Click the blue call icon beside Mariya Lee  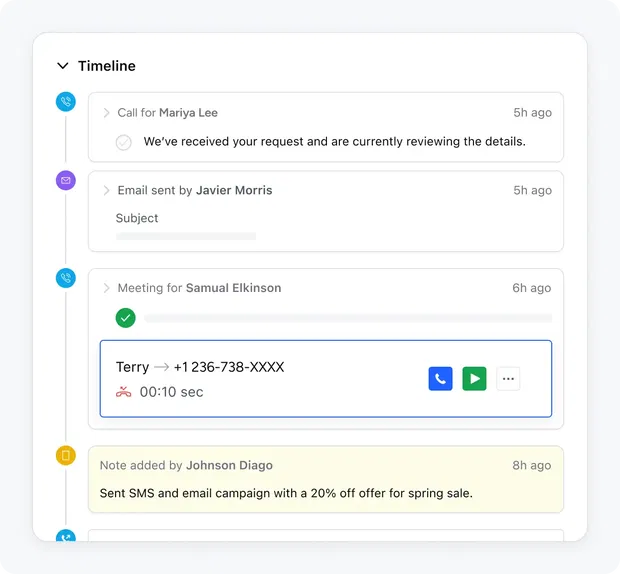(66, 102)
